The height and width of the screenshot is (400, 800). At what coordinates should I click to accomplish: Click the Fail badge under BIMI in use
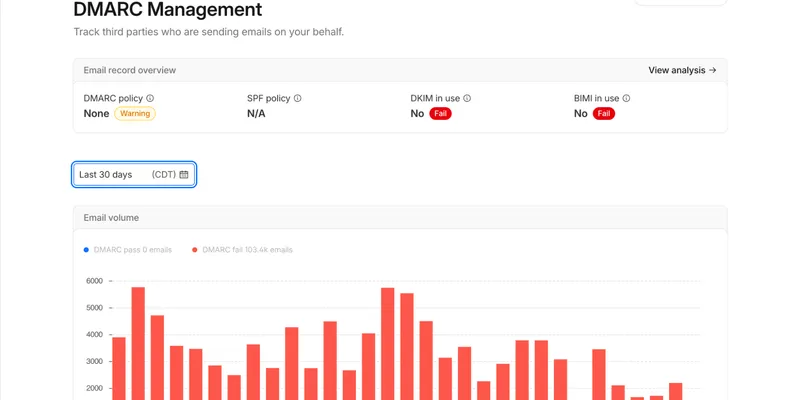[x=604, y=113]
